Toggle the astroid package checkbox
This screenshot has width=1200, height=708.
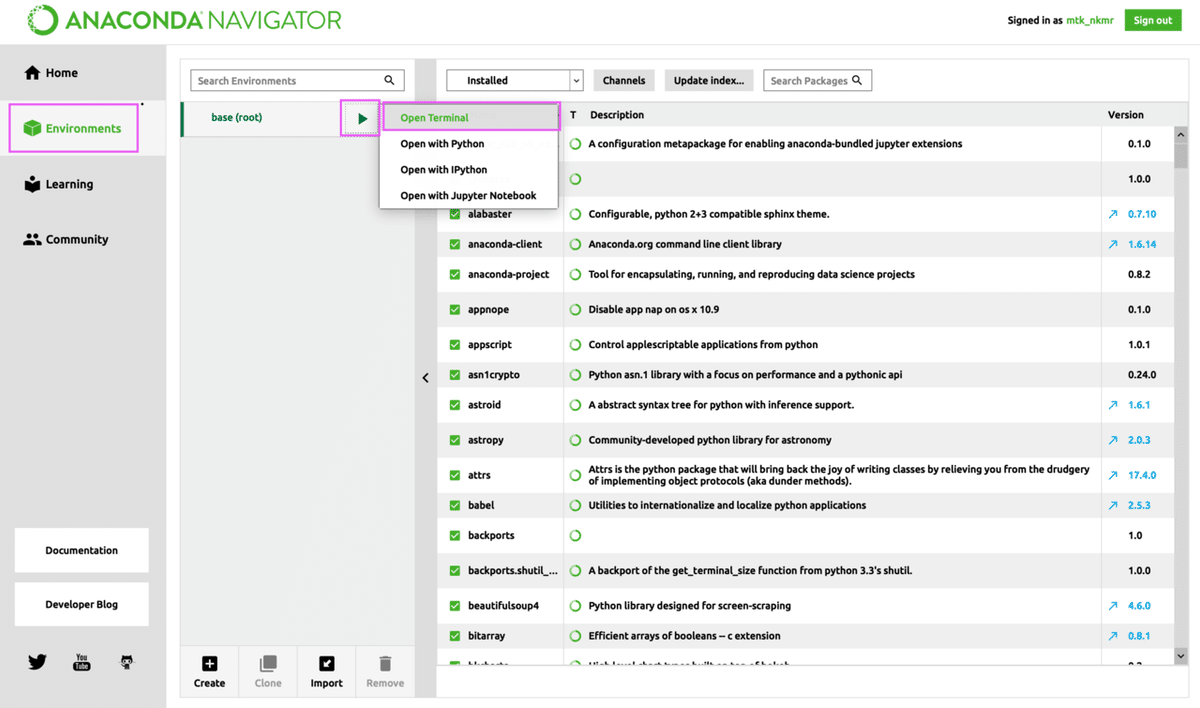click(455, 405)
